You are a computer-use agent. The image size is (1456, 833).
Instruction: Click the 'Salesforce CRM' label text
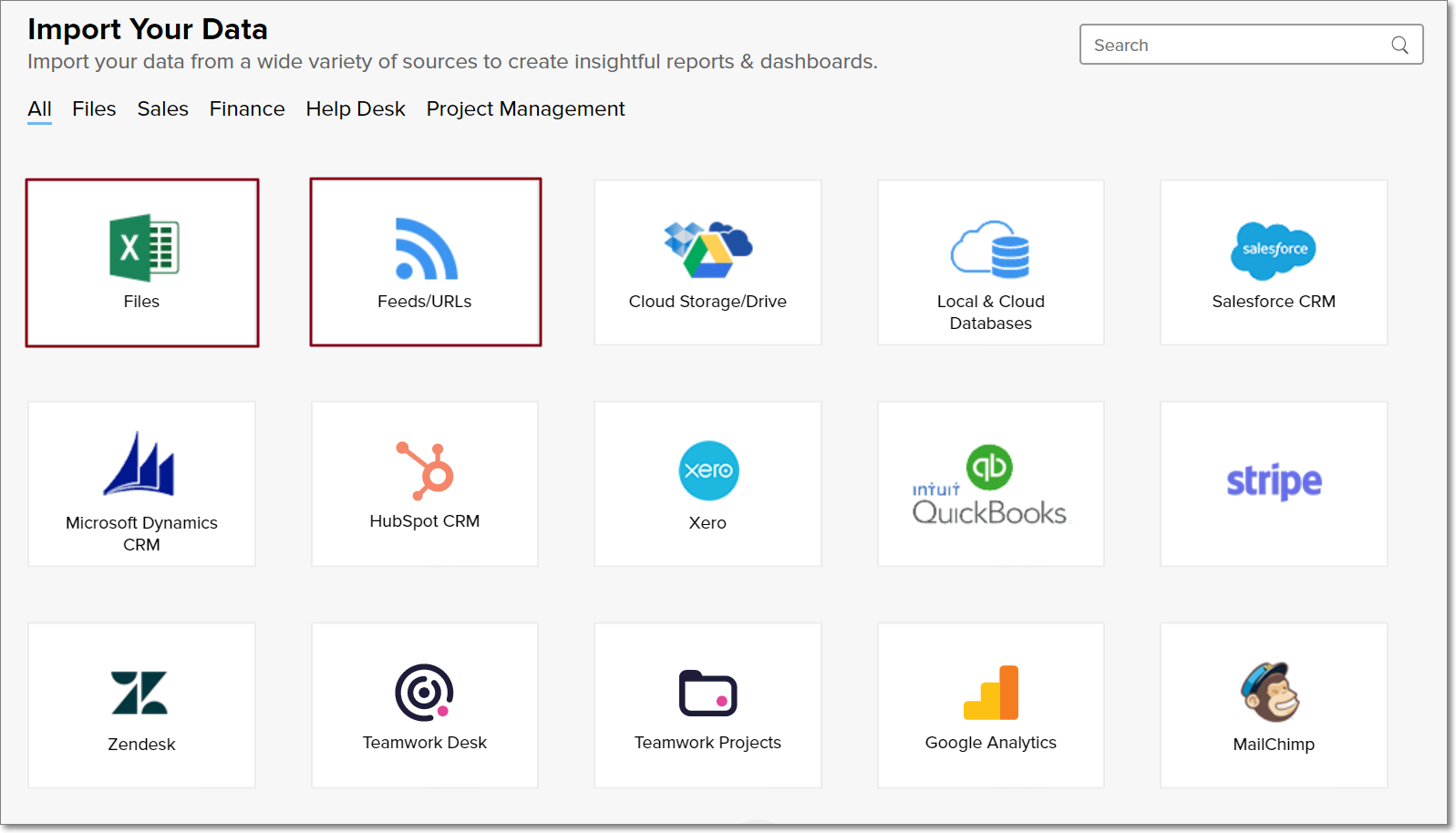1274,302
